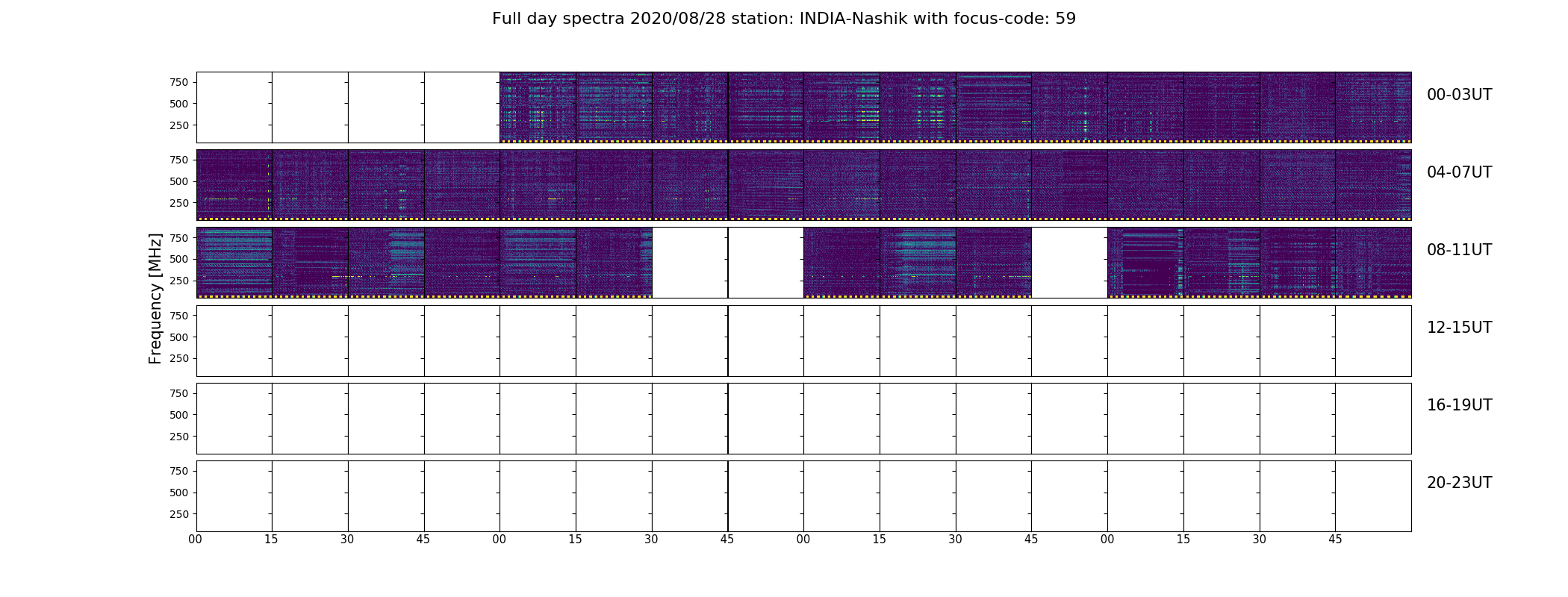Click the 20-23UT row label
The width and height of the screenshot is (1568, 597).
point(1459,483)
